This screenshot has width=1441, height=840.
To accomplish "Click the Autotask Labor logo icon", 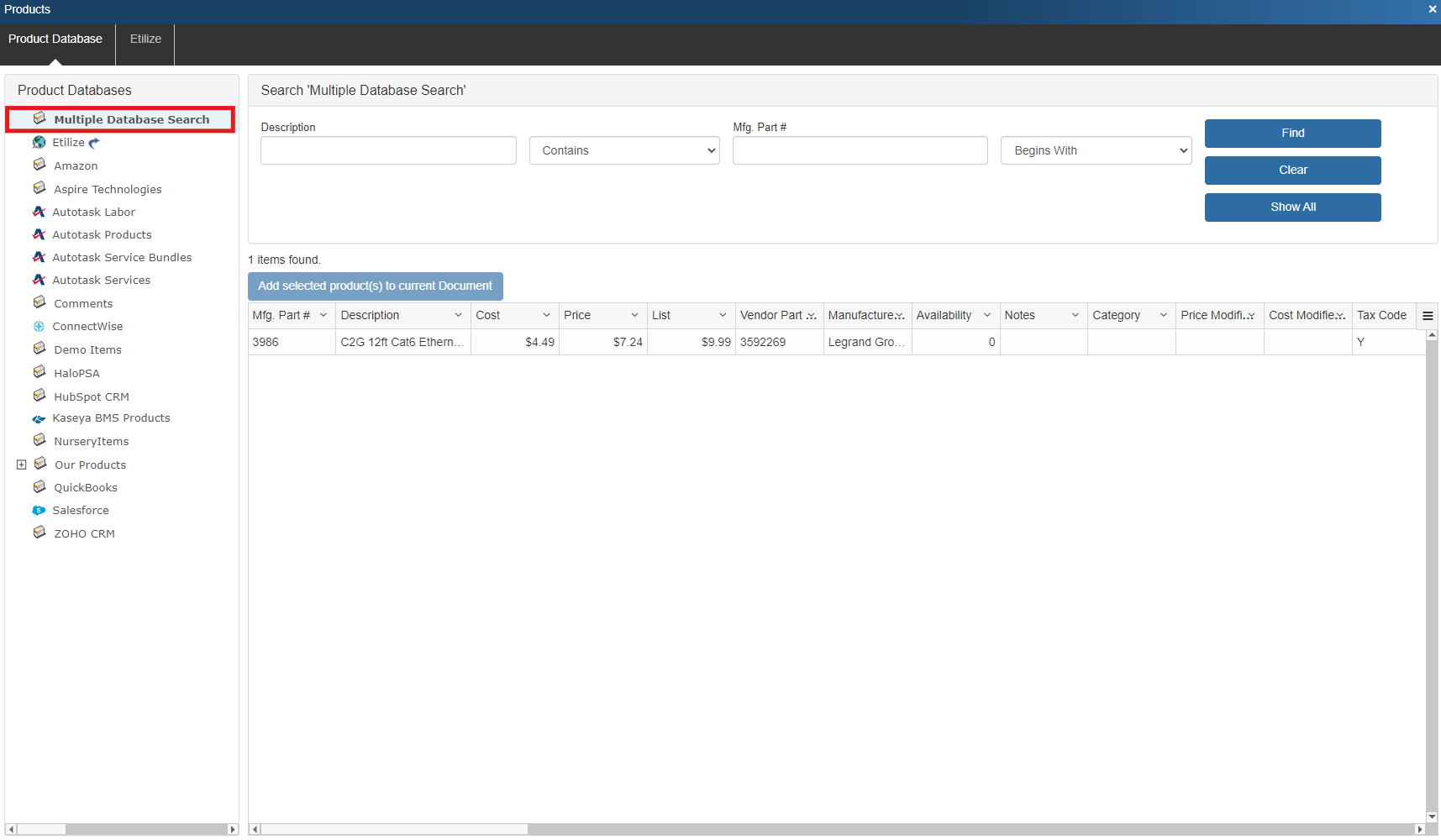I will coord(39,212).
